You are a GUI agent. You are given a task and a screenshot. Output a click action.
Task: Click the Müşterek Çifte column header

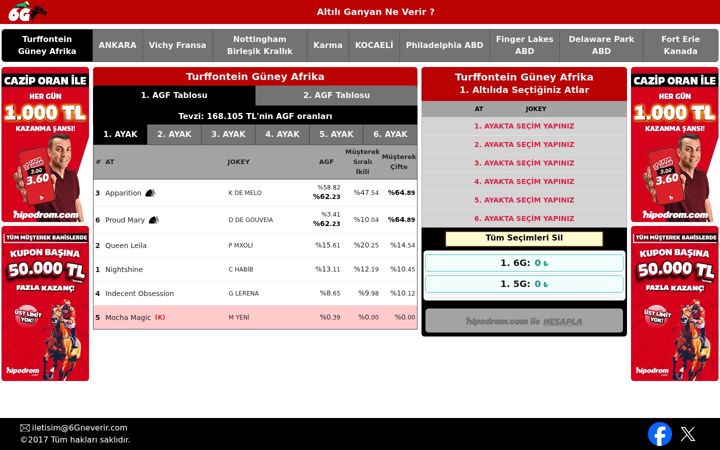(x=399, y=162)
